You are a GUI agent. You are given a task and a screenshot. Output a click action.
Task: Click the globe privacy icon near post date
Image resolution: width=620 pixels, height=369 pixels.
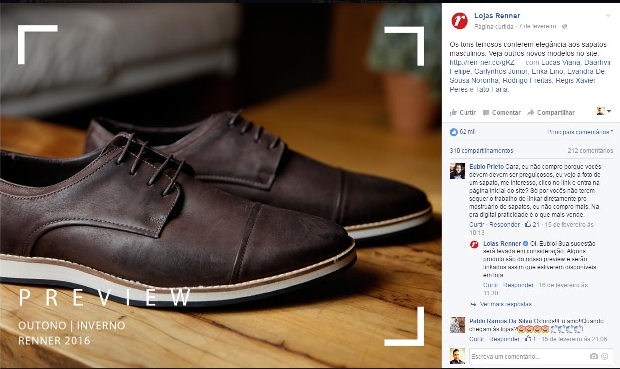tap(565, 26)
